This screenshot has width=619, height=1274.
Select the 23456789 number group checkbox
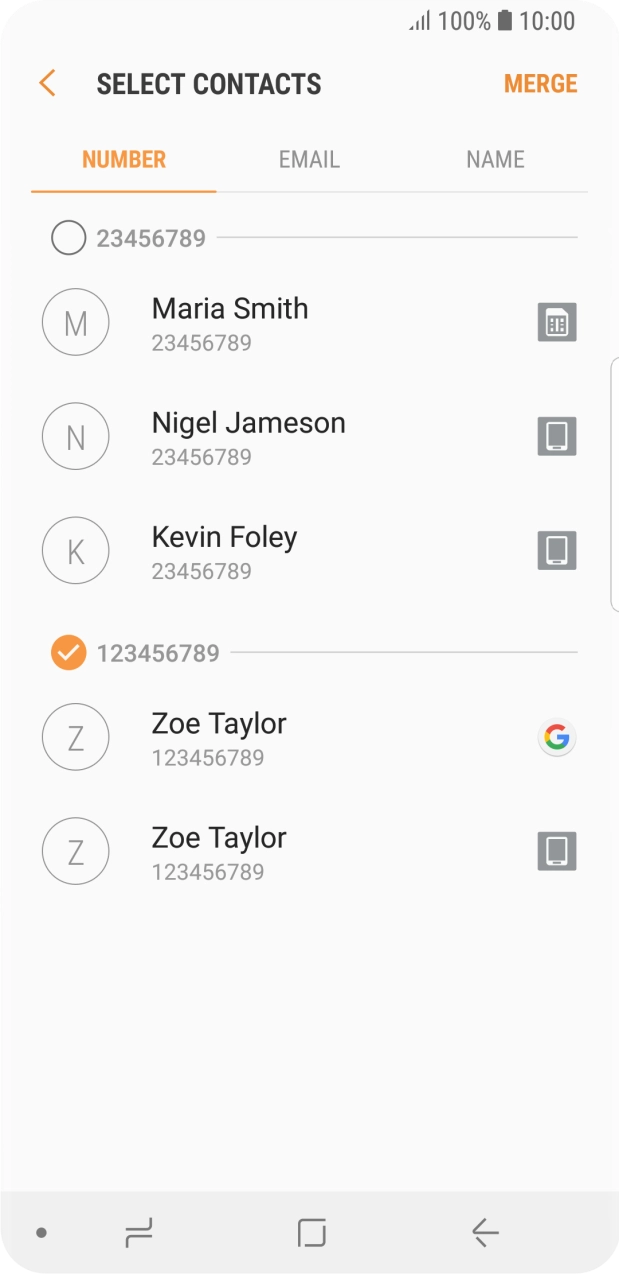(x=68, y=238)
